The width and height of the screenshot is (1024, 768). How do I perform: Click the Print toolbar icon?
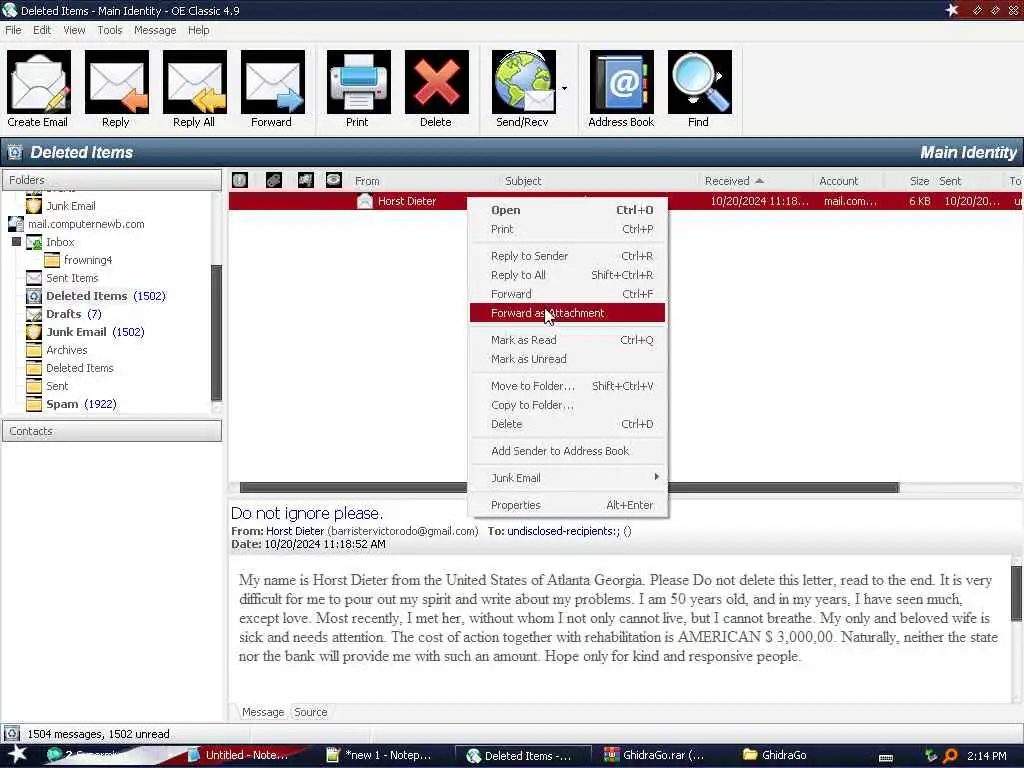pos(359,82)
